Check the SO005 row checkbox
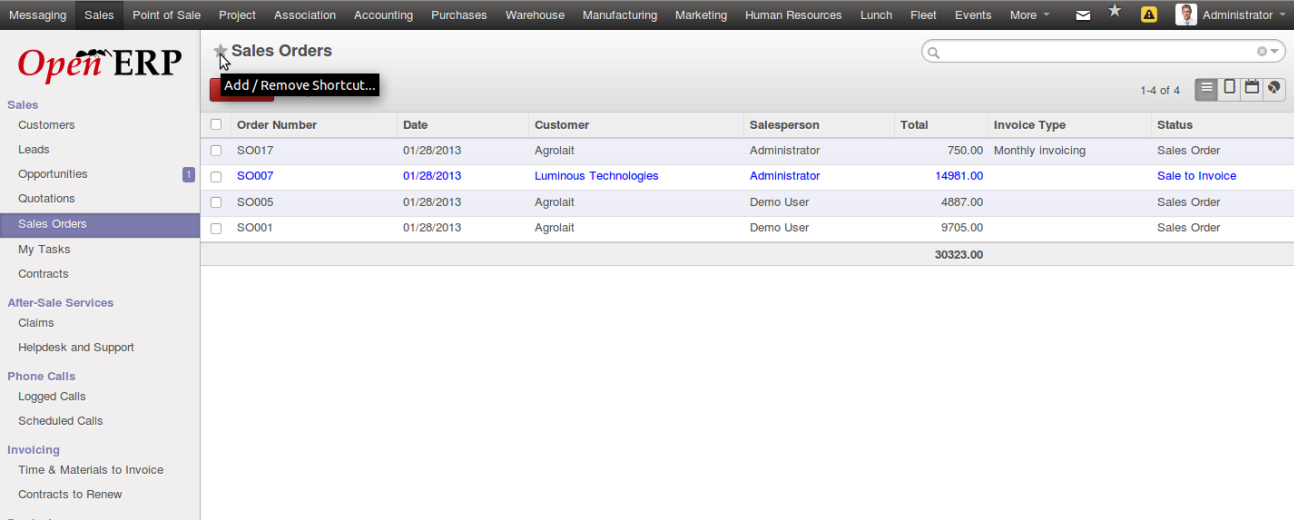Screen dimensions: 1294x520 (x=216, y=203)
